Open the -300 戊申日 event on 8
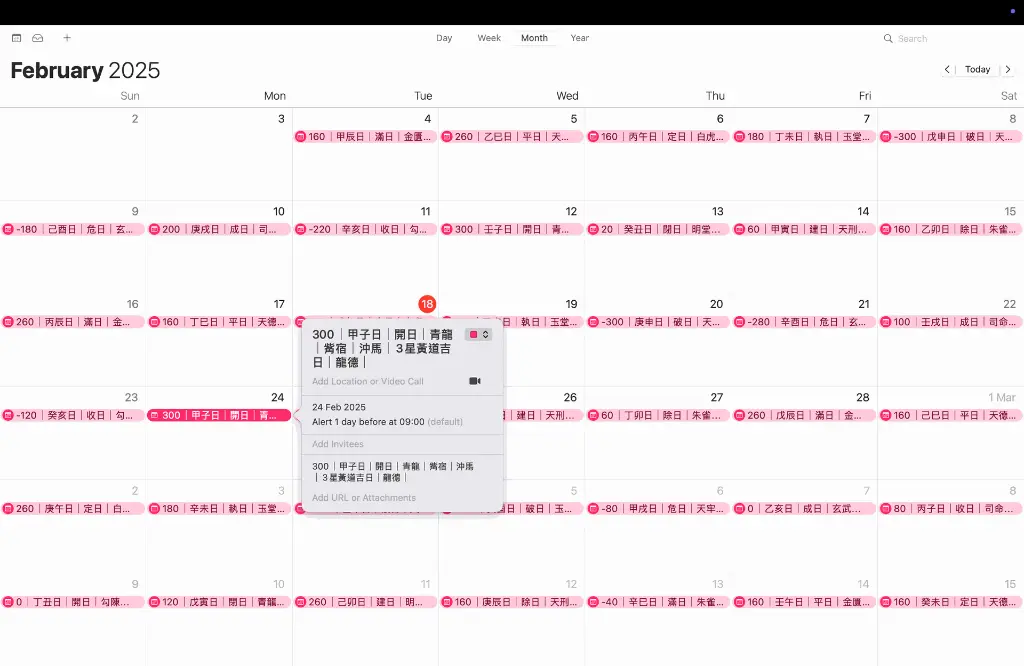Image resolution: width=1024 pixels, height=666 pixels. (950, 136)
